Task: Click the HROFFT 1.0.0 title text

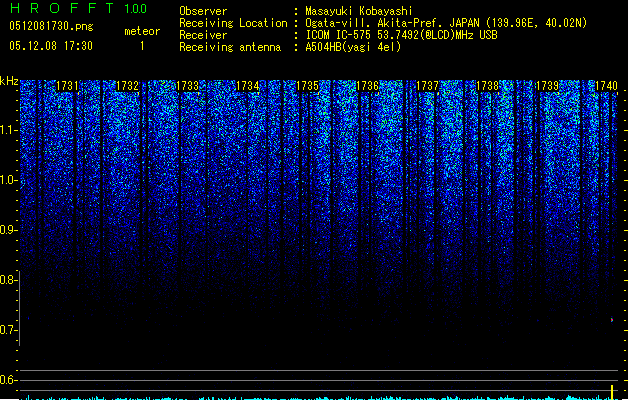Action: coord(78,8)
